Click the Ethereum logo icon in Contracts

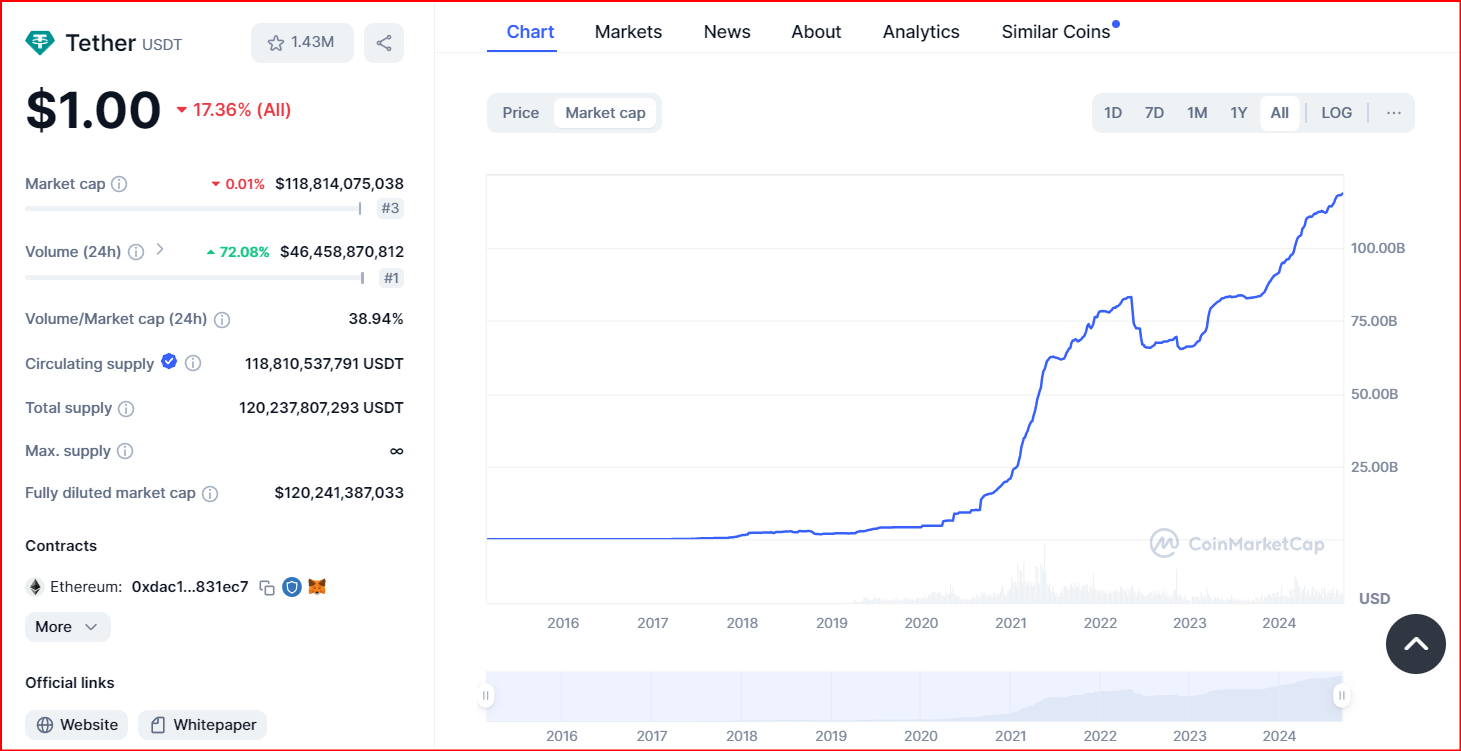pos(35,587)
